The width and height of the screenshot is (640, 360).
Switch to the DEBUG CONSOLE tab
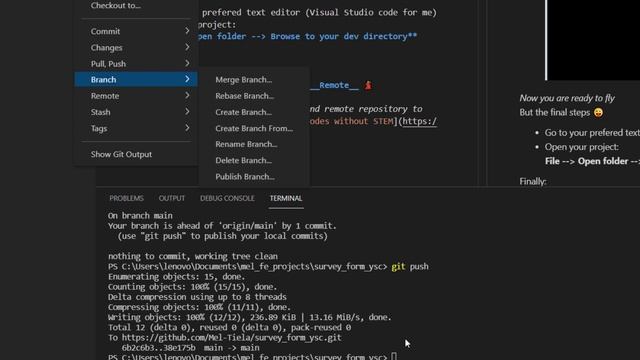coord(227,198)
